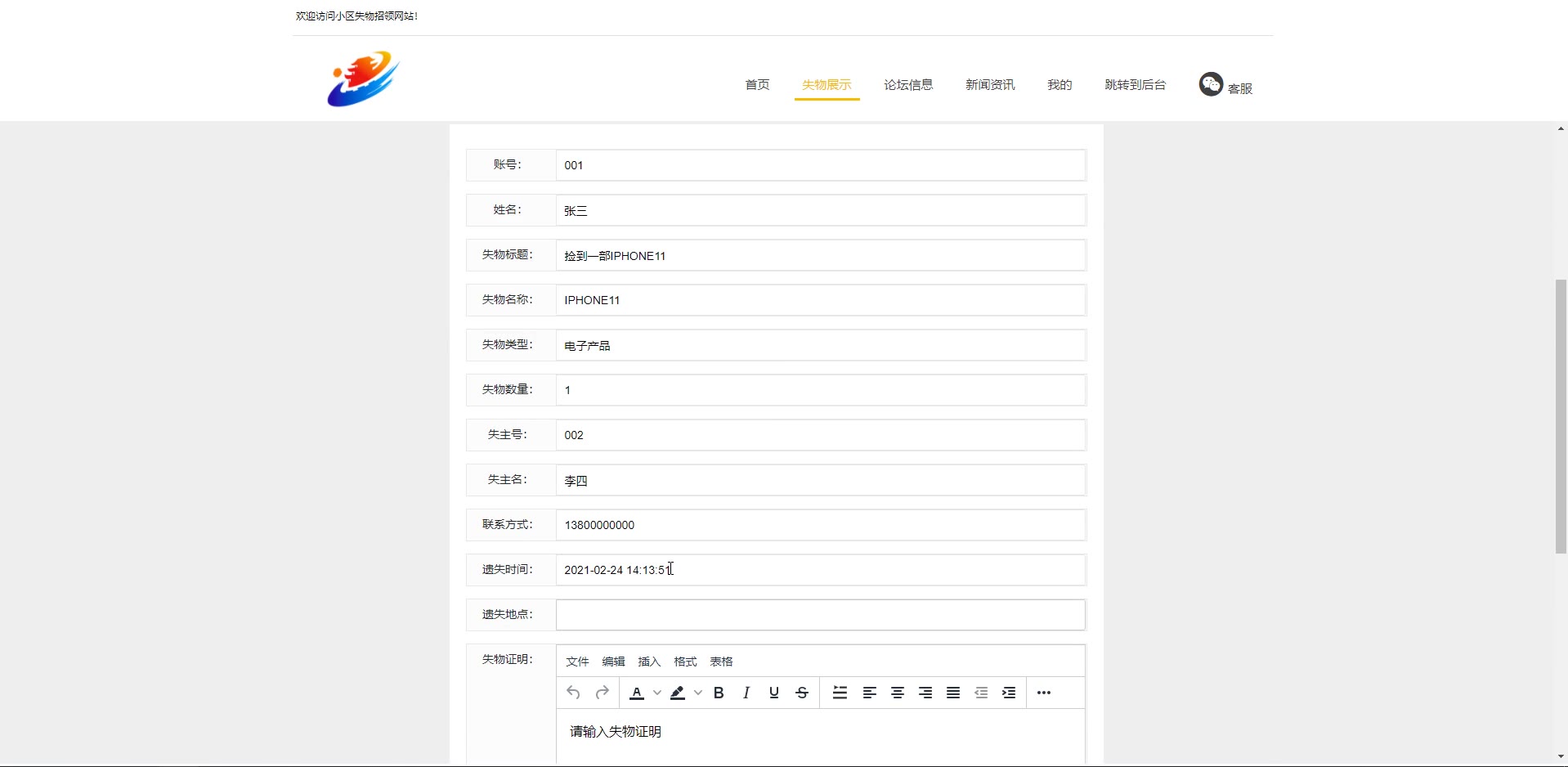This screenshot has height=767, width=1568.
Task: Click the redo arrow icon
Action: [x=603, y=693]
